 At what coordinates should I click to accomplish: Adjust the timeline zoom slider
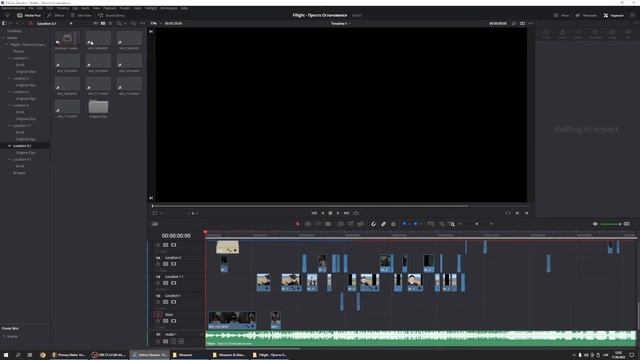tap(476, 224)
